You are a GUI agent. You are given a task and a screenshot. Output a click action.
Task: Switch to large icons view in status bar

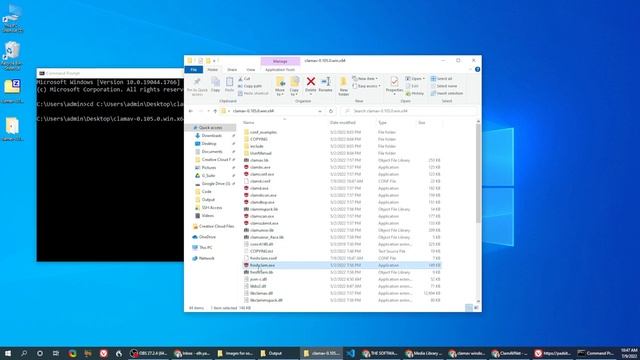click(476, 308)
